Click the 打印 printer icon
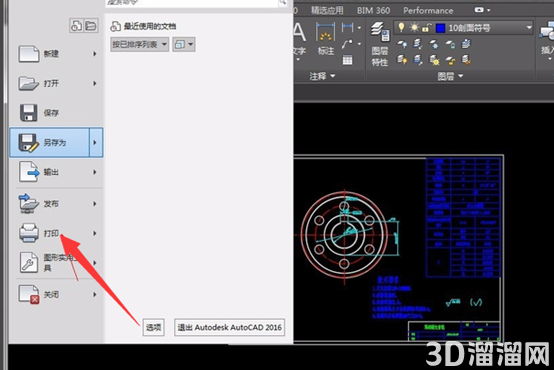The image size is (554, 370). [x=29, y=233]
